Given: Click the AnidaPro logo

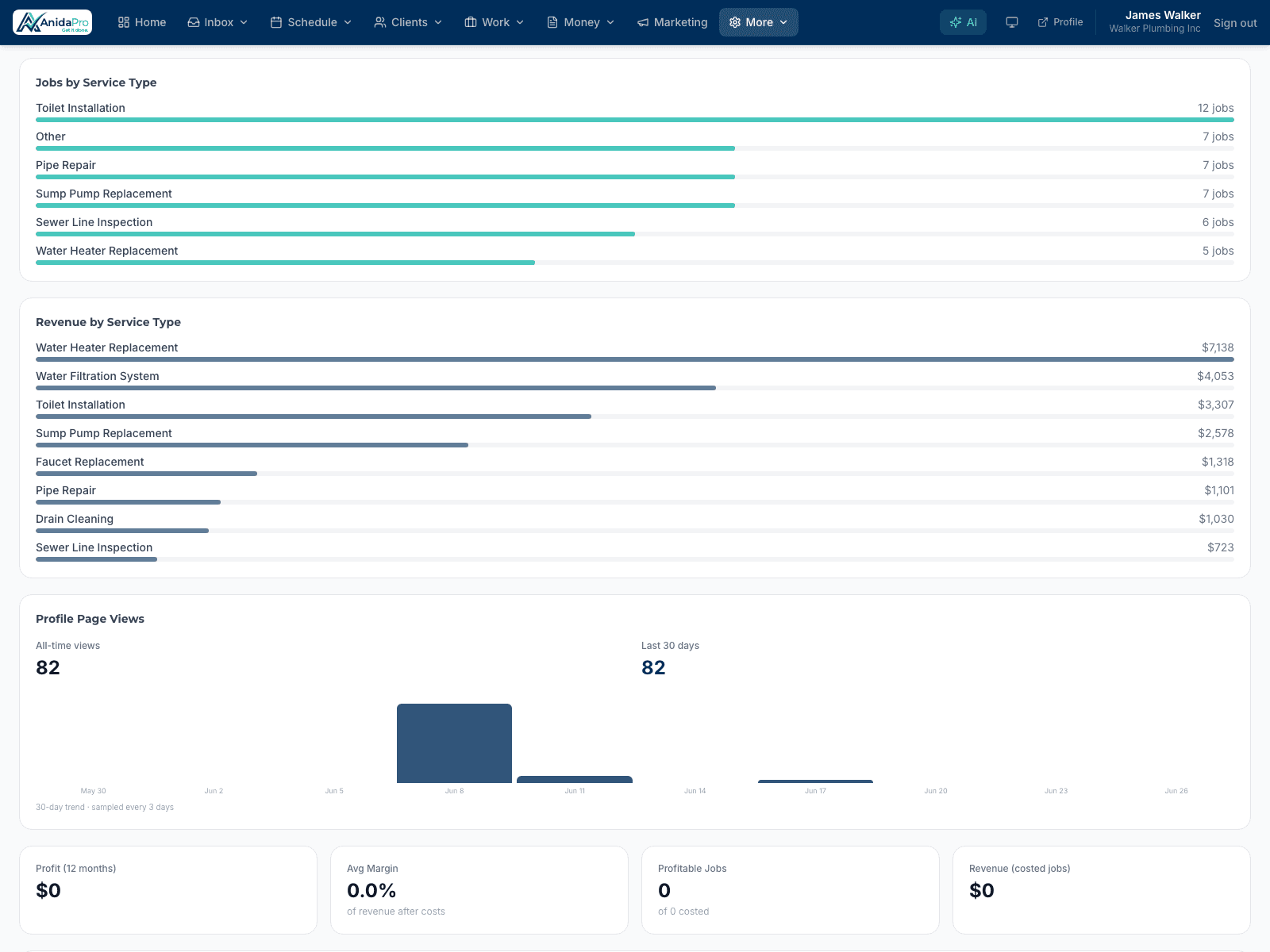Looking at the screenshot, I should (x=52, y=22).
